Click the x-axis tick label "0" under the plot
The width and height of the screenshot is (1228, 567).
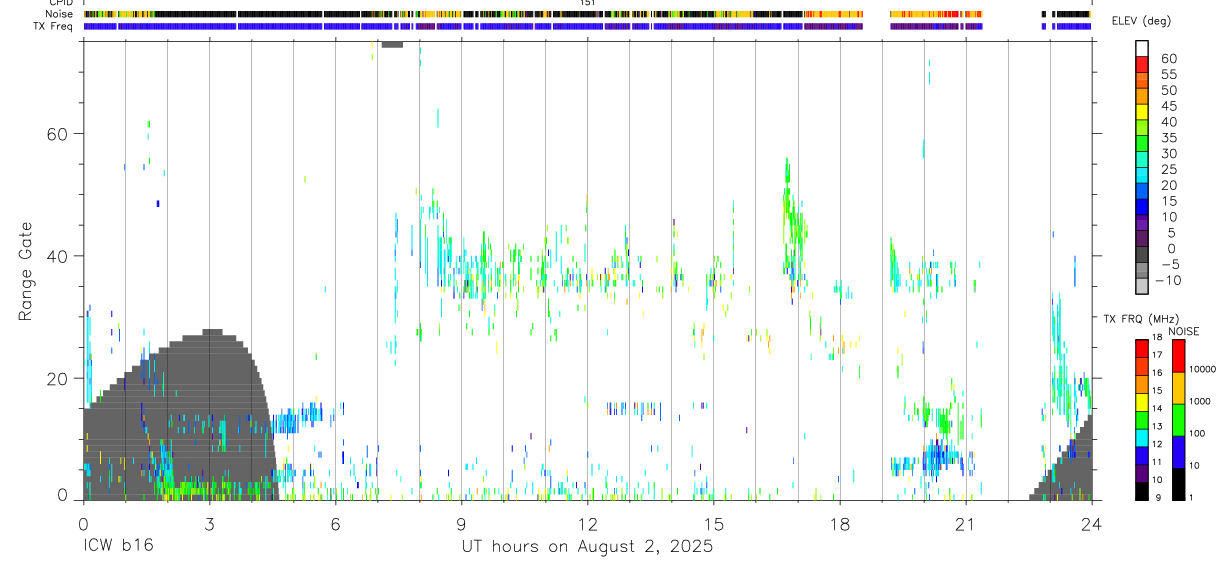83,523
